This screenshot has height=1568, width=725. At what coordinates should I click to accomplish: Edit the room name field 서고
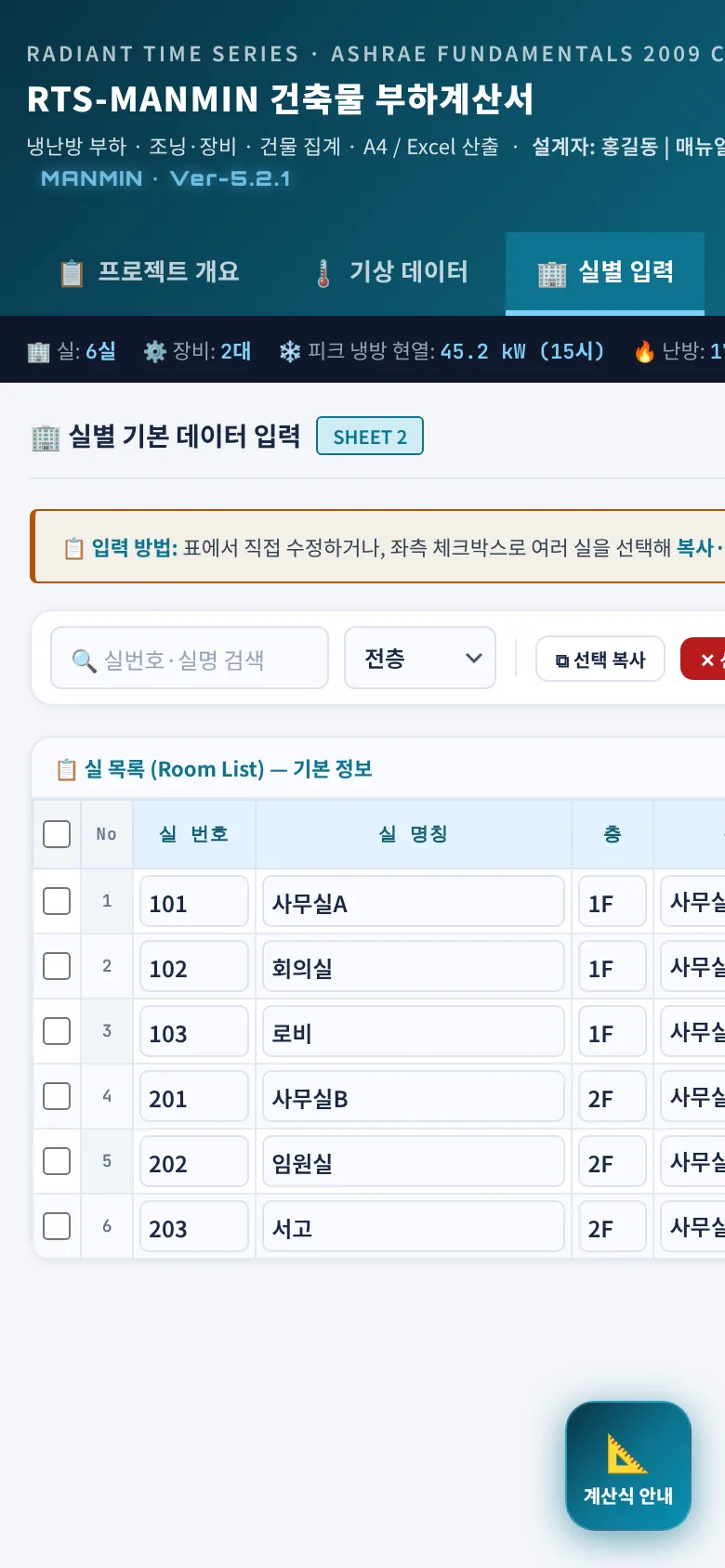tap(414, 1227)
